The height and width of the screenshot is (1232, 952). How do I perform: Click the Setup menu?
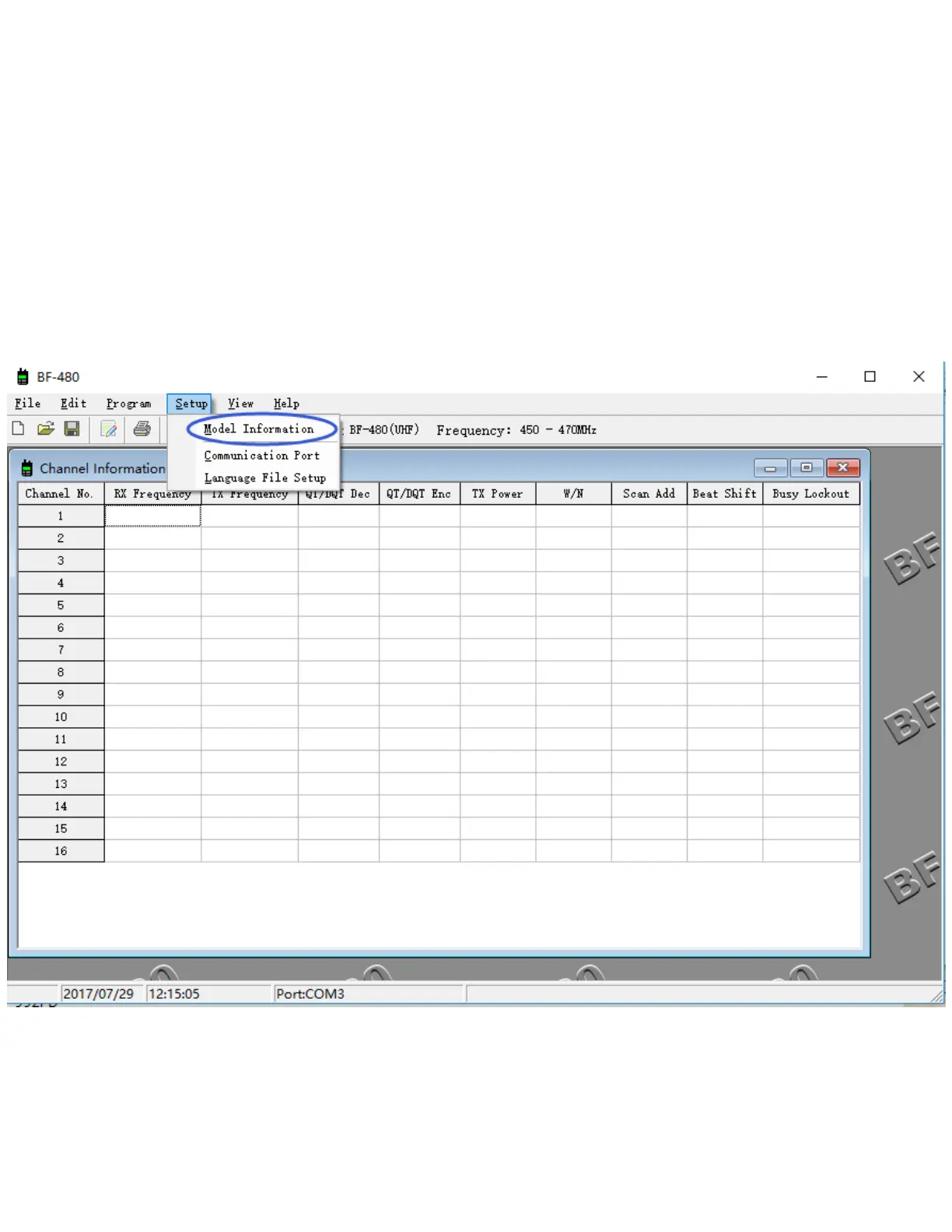coord(191,403)
